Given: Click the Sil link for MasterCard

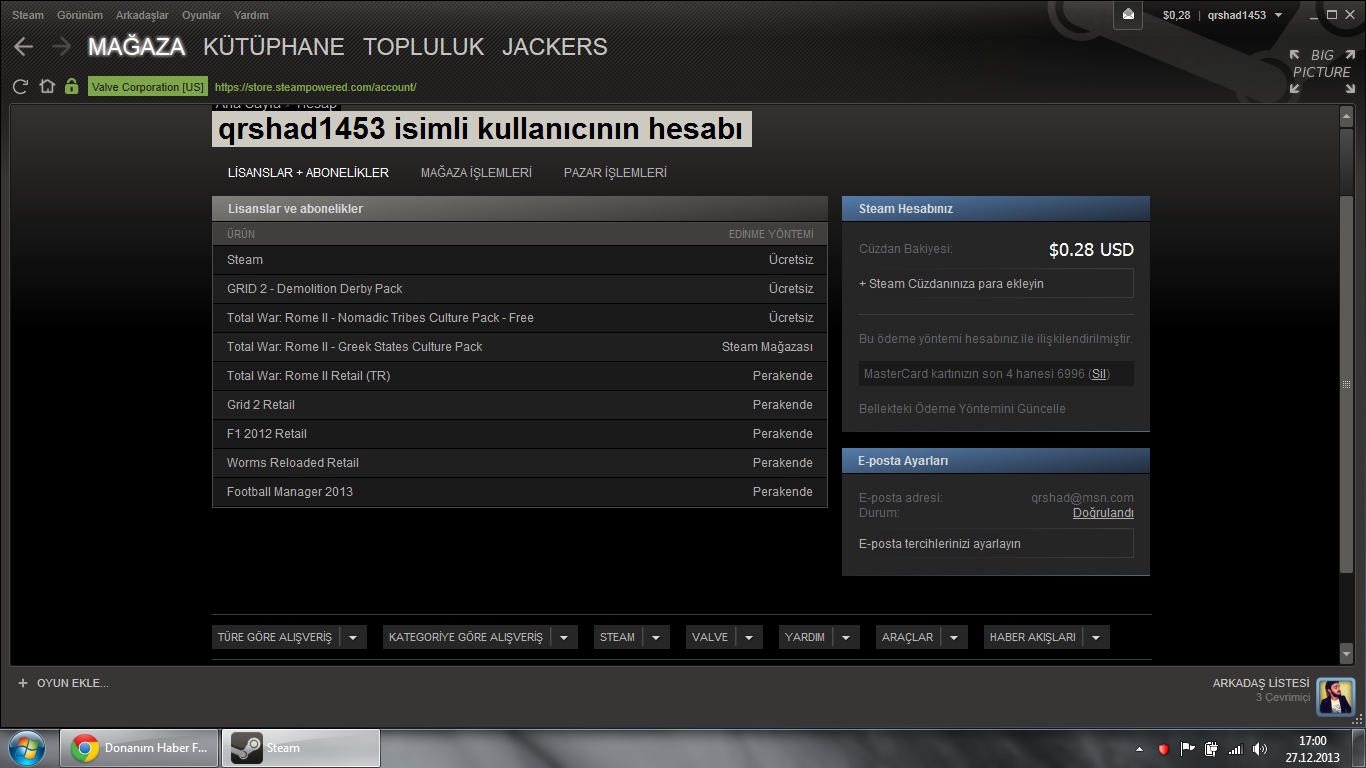Looking at the screenshot, I should tap(1099, 374).
